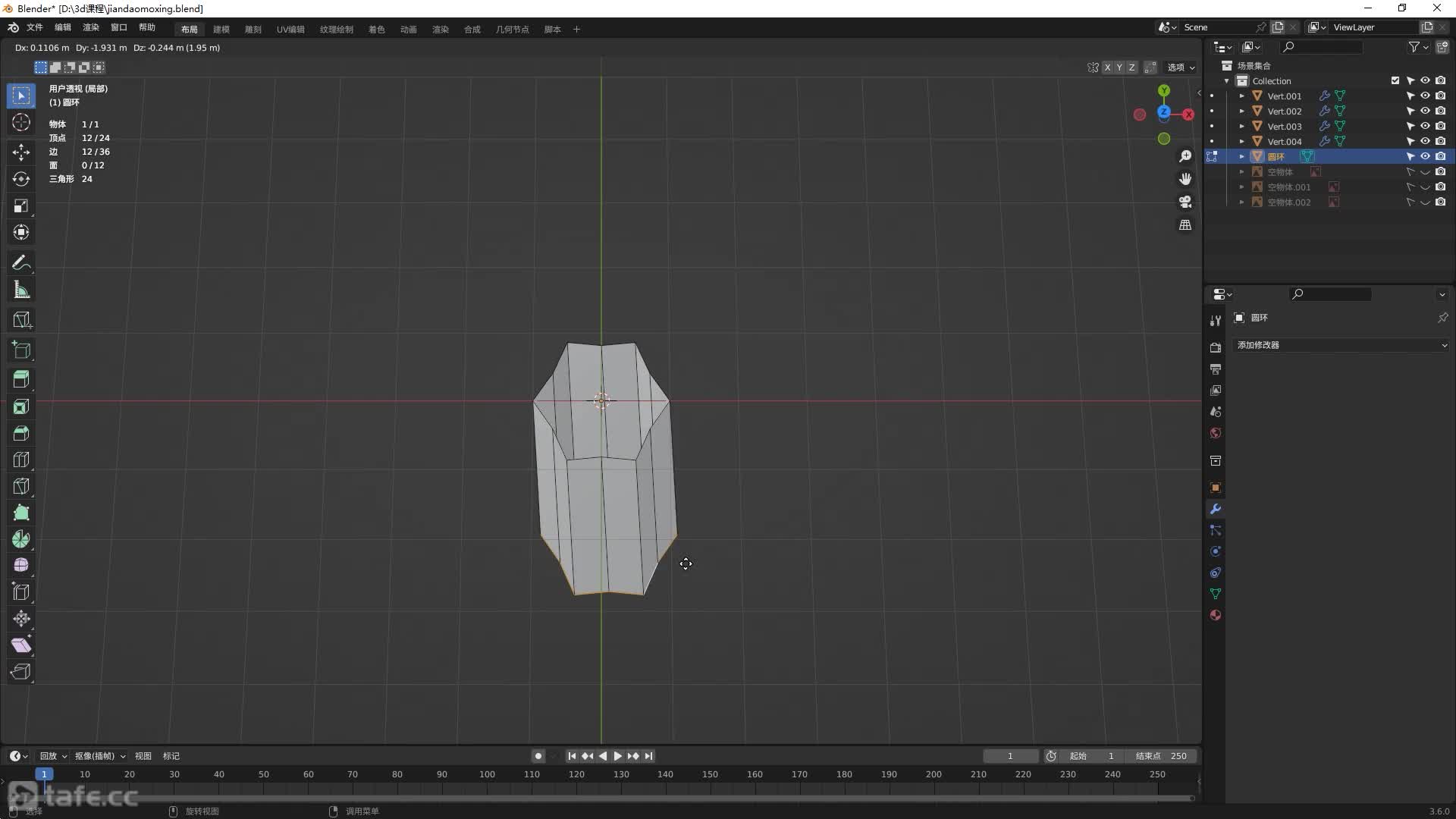Expand the Vert.001 tree item
Viewport: 1456px width, 819px height.
coord(1242,96)
